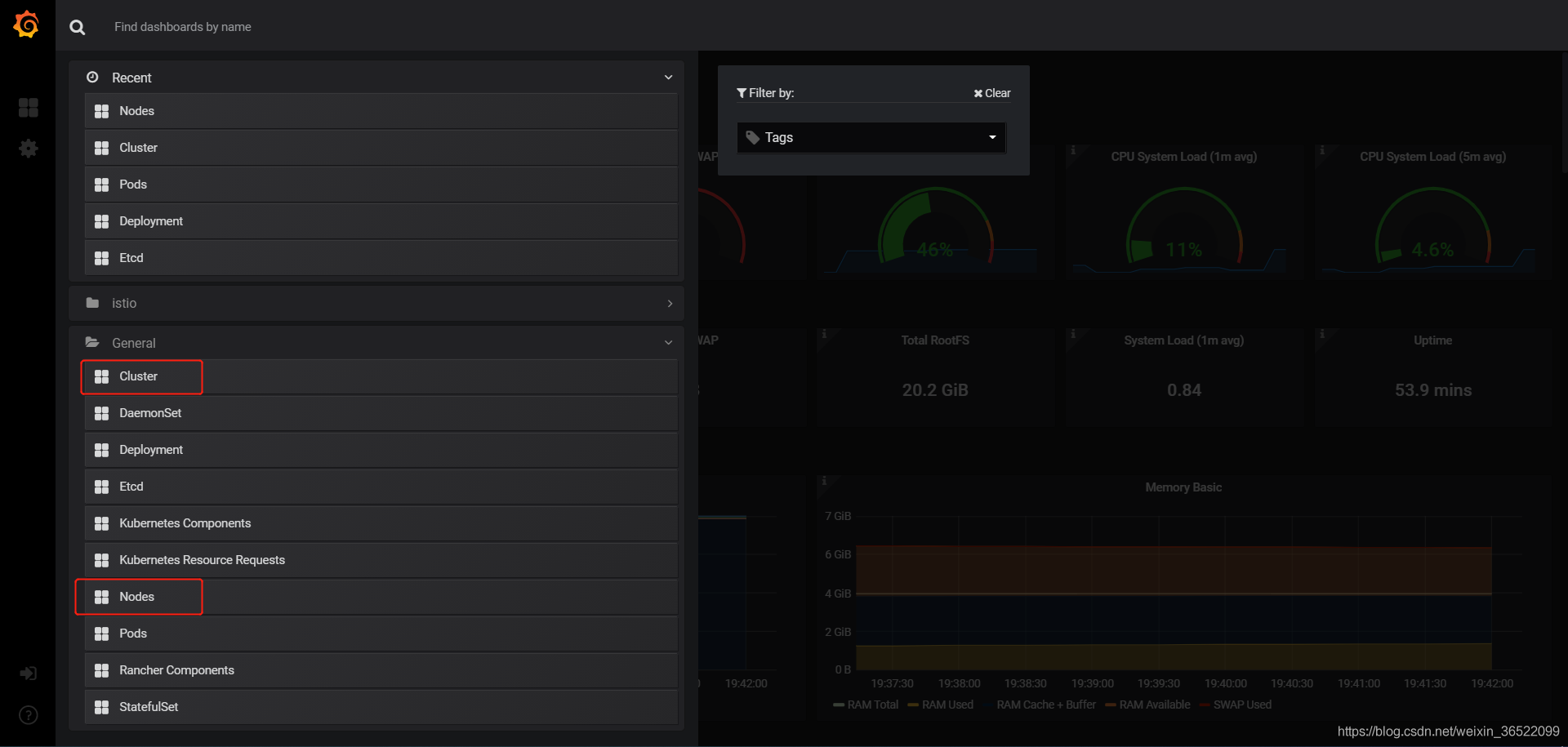
Task: Open the Help question mark icon
Action: click(x=29, y=715)
